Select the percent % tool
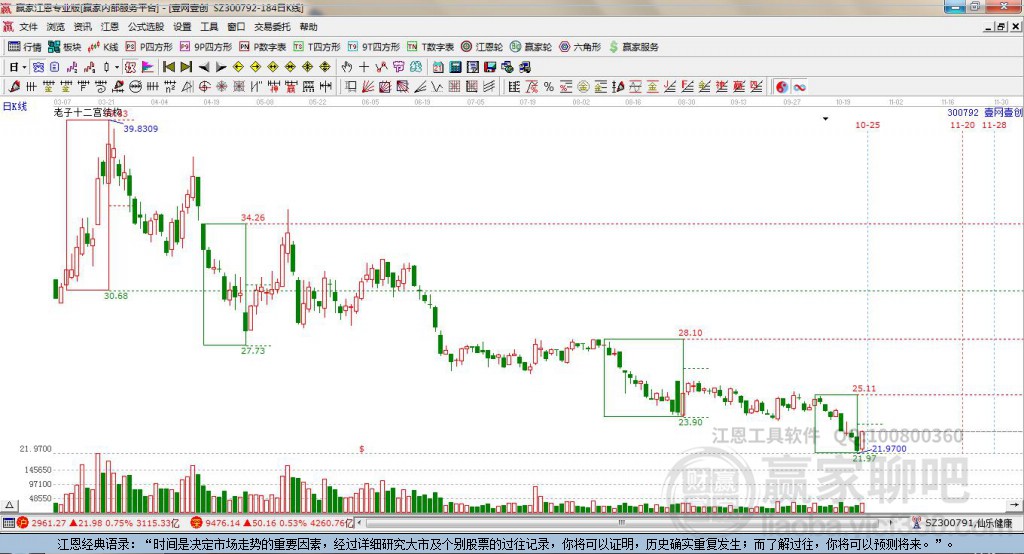1024x554 pixels. [x=549, y=86]
